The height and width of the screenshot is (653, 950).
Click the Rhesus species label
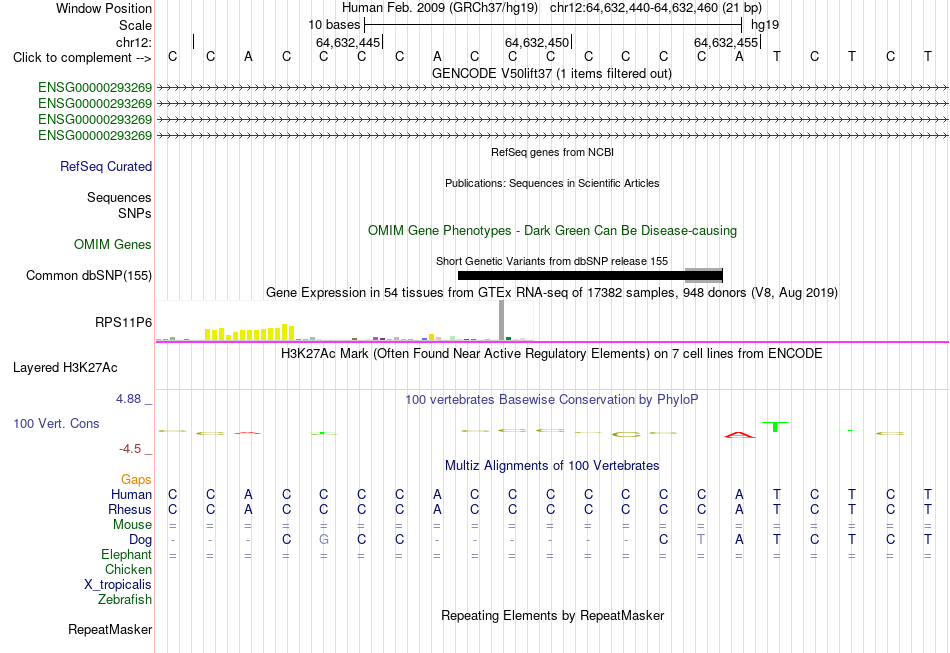pos(130,509)
